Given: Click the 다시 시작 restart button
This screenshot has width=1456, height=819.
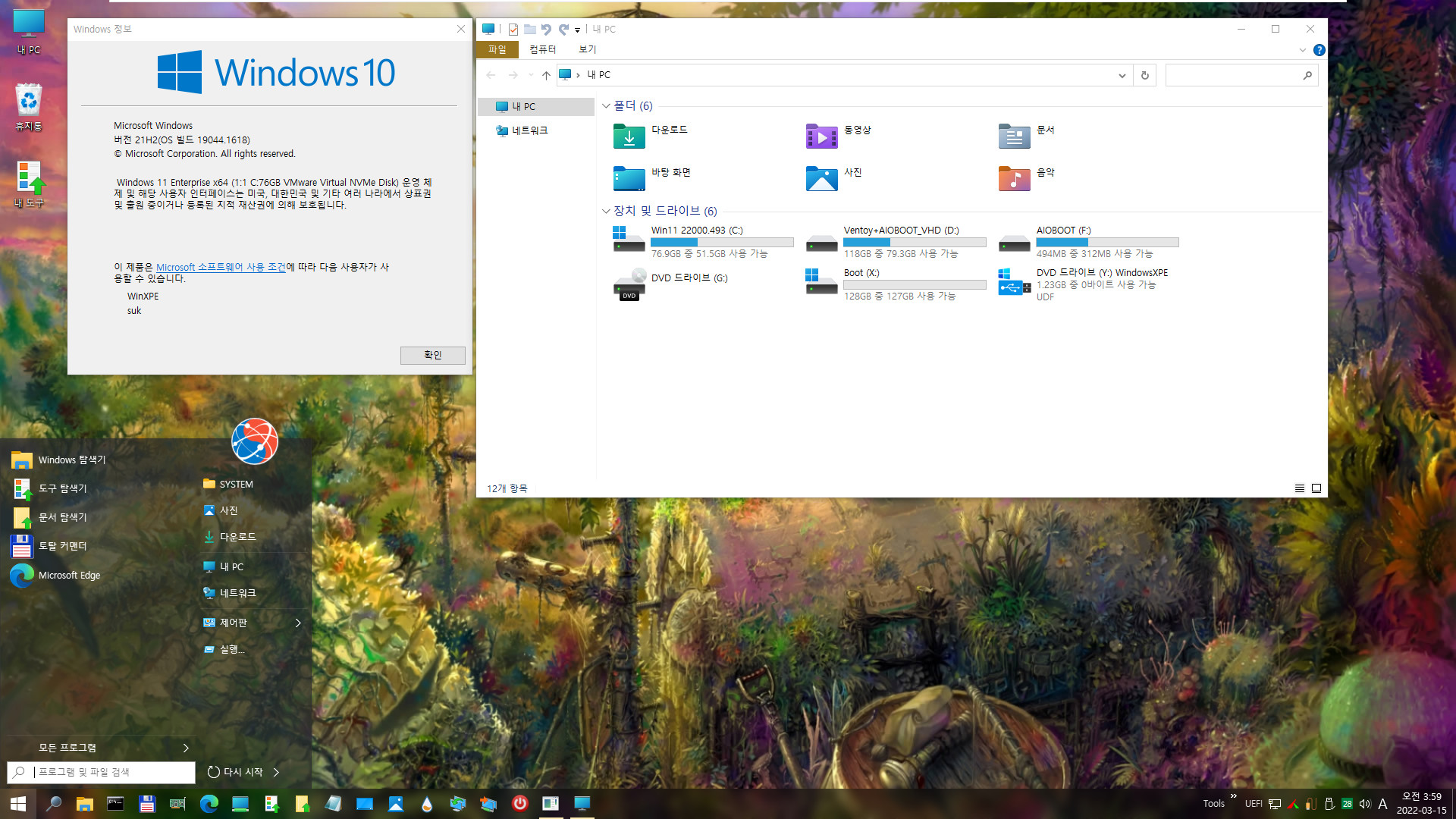Looking at the screenshot, I should pos(235,772).
